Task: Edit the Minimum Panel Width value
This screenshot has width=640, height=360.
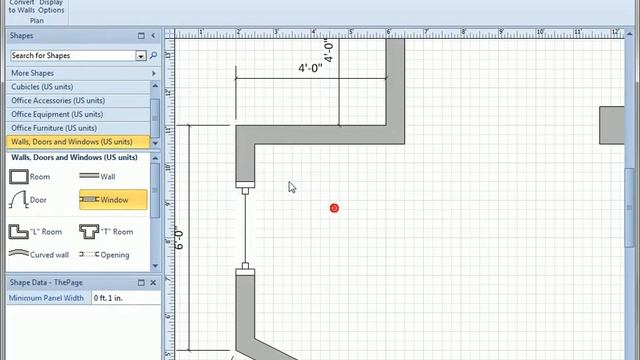Action: point(126,298)
